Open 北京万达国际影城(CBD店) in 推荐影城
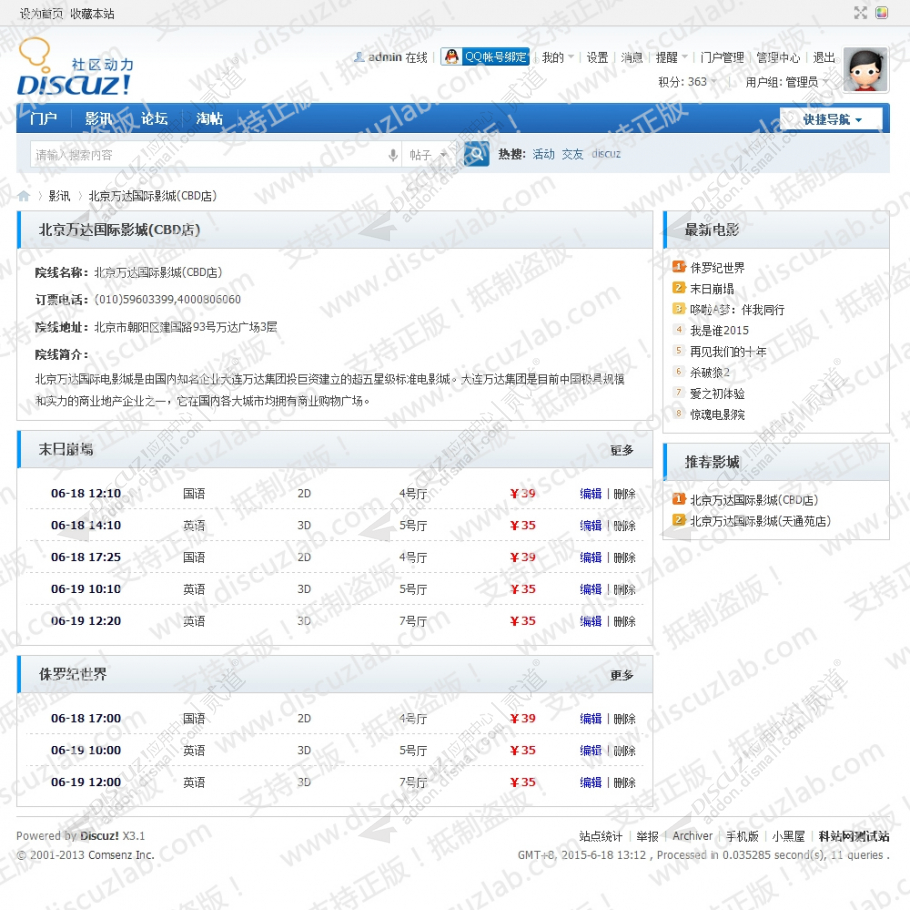The height and width of the screenshot is (910, 910). 754,500
